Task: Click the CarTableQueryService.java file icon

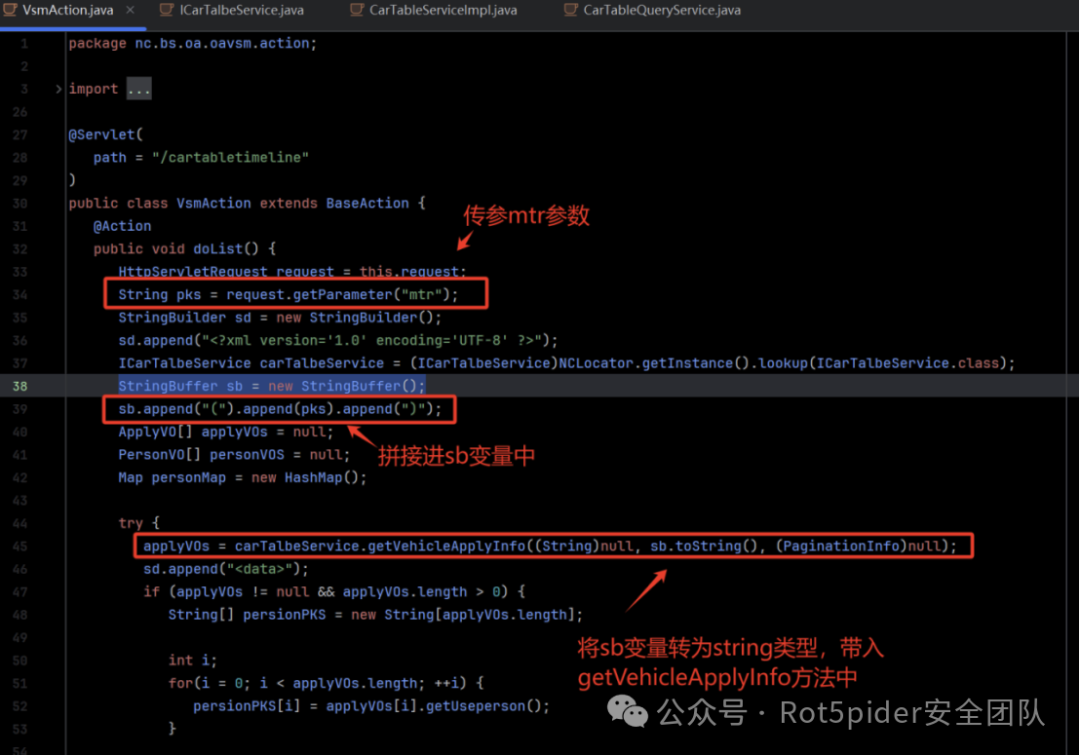Action: 570,10
